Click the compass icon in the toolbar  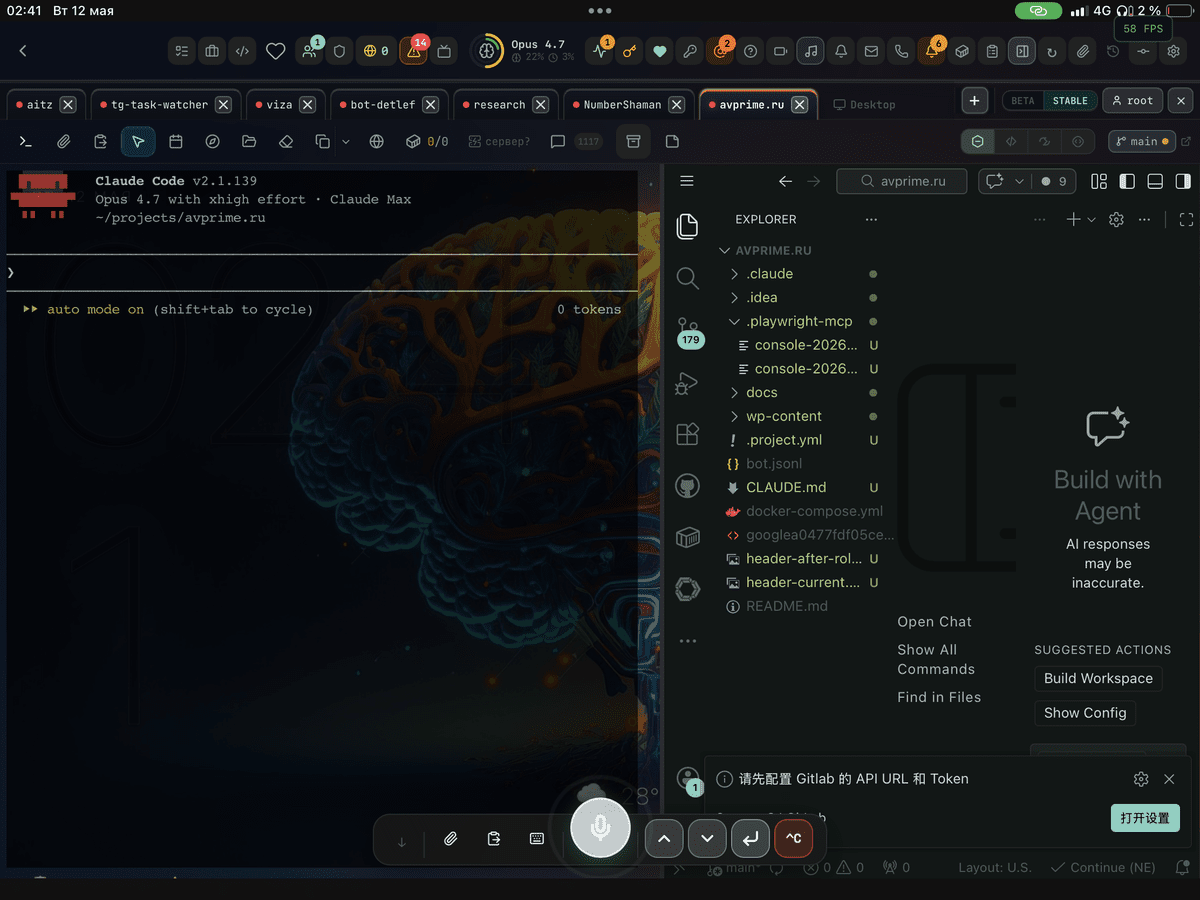212,142
